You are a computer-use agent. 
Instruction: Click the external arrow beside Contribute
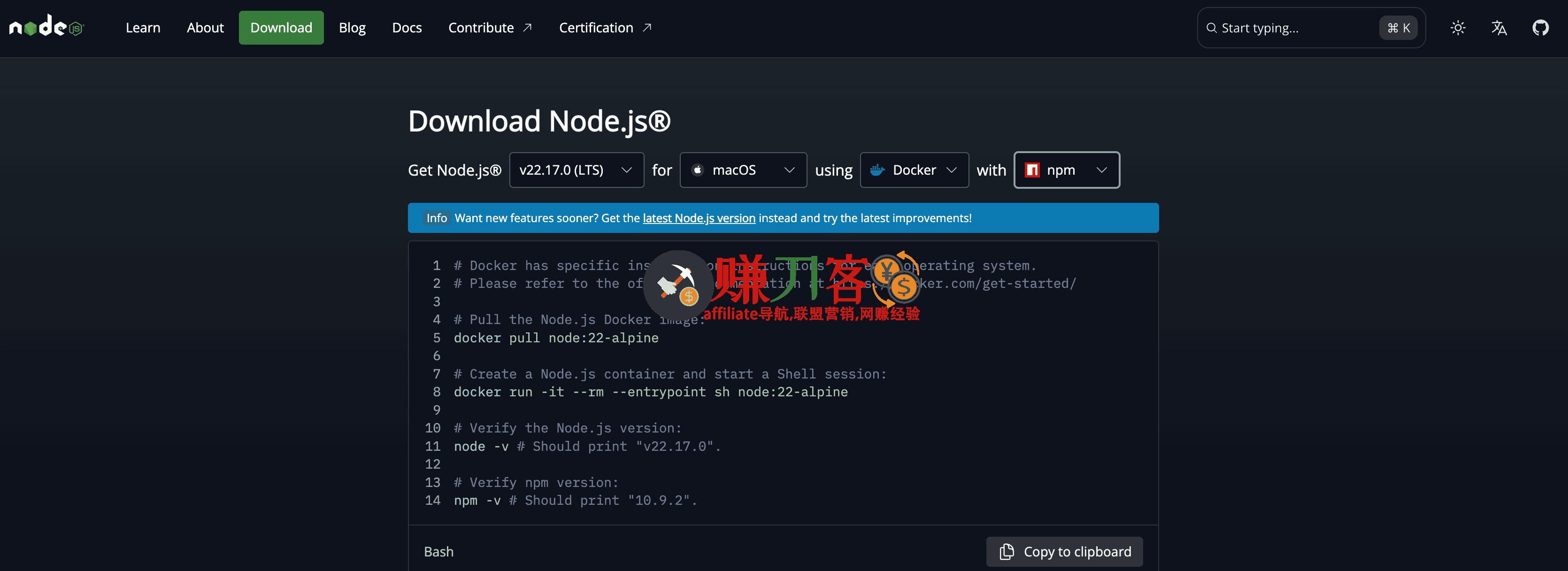(x=528, y=27)
